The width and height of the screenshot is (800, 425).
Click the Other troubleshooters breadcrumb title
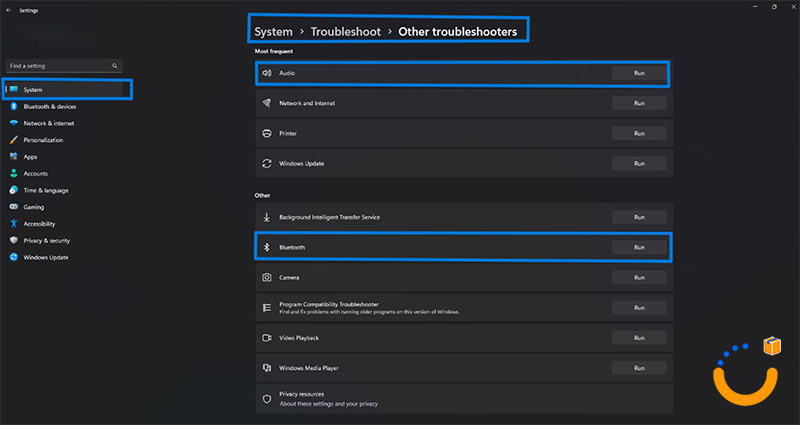pyautogui.click(x=458, y=32)
